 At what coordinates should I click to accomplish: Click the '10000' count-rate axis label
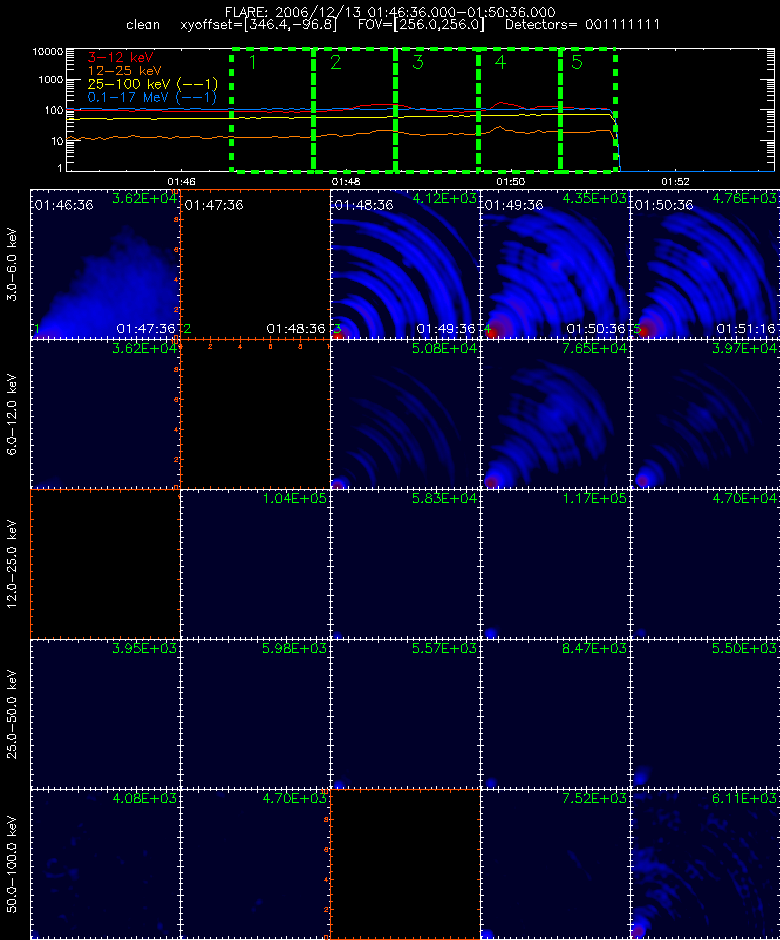click(x=47, y=52)
